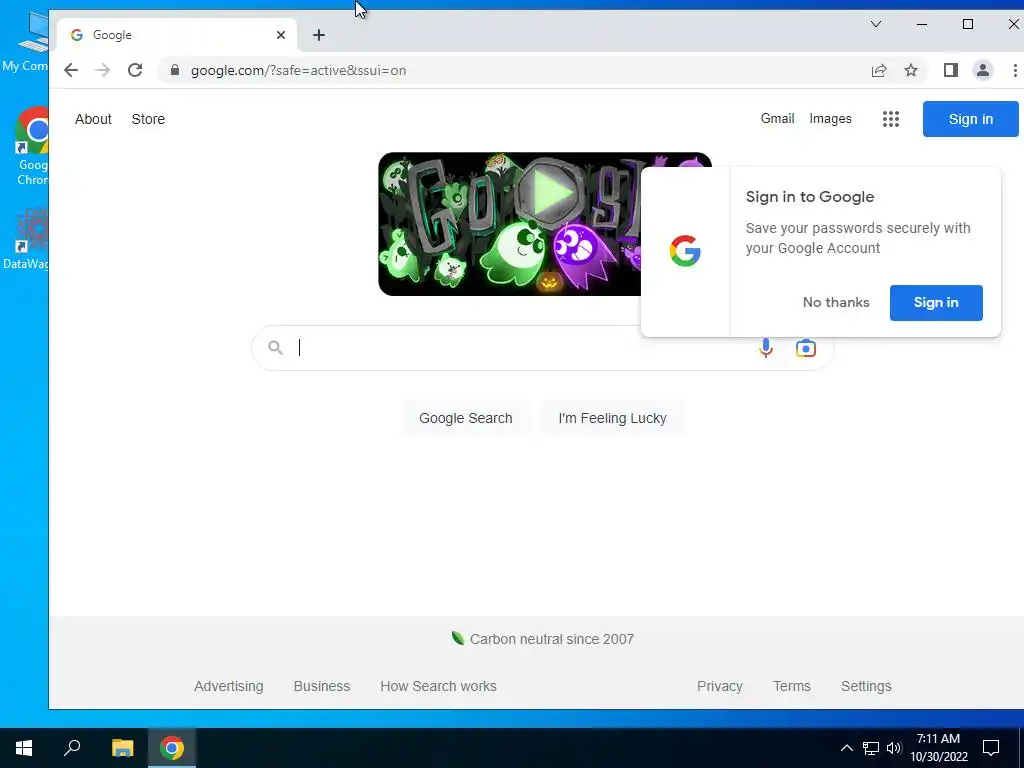Image resolution: width=1024 pixels, height=768 pixels.
Task: Click the address bar URL
Action: pos(298,71)
